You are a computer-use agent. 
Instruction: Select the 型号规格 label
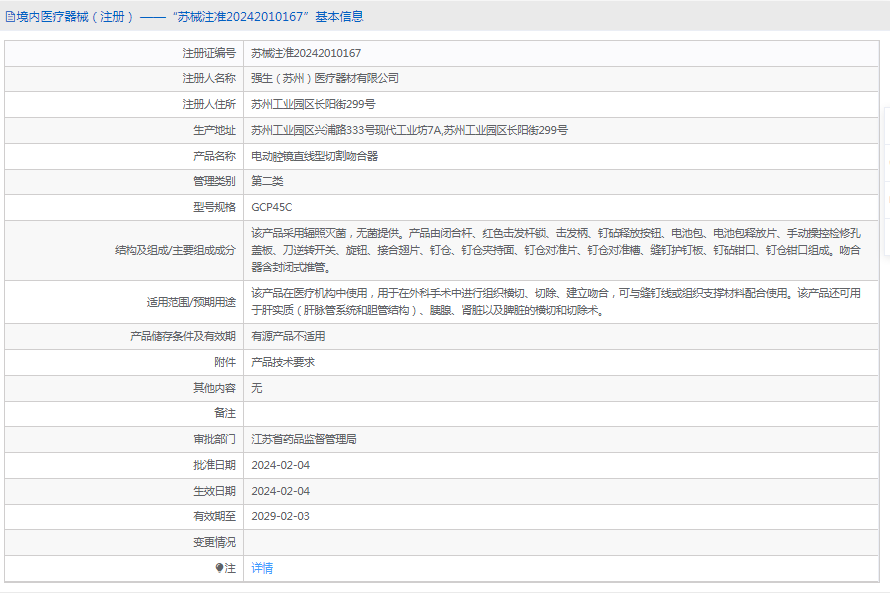pyautogui.click(x=214, y=207)
